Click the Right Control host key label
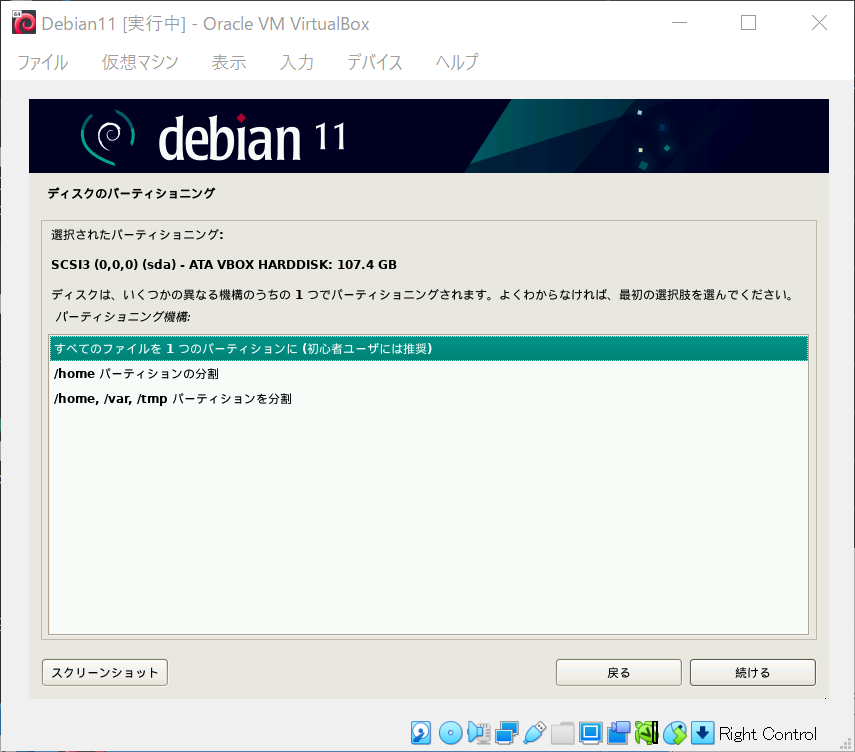The image size is (855, 752). pos(768,734)
